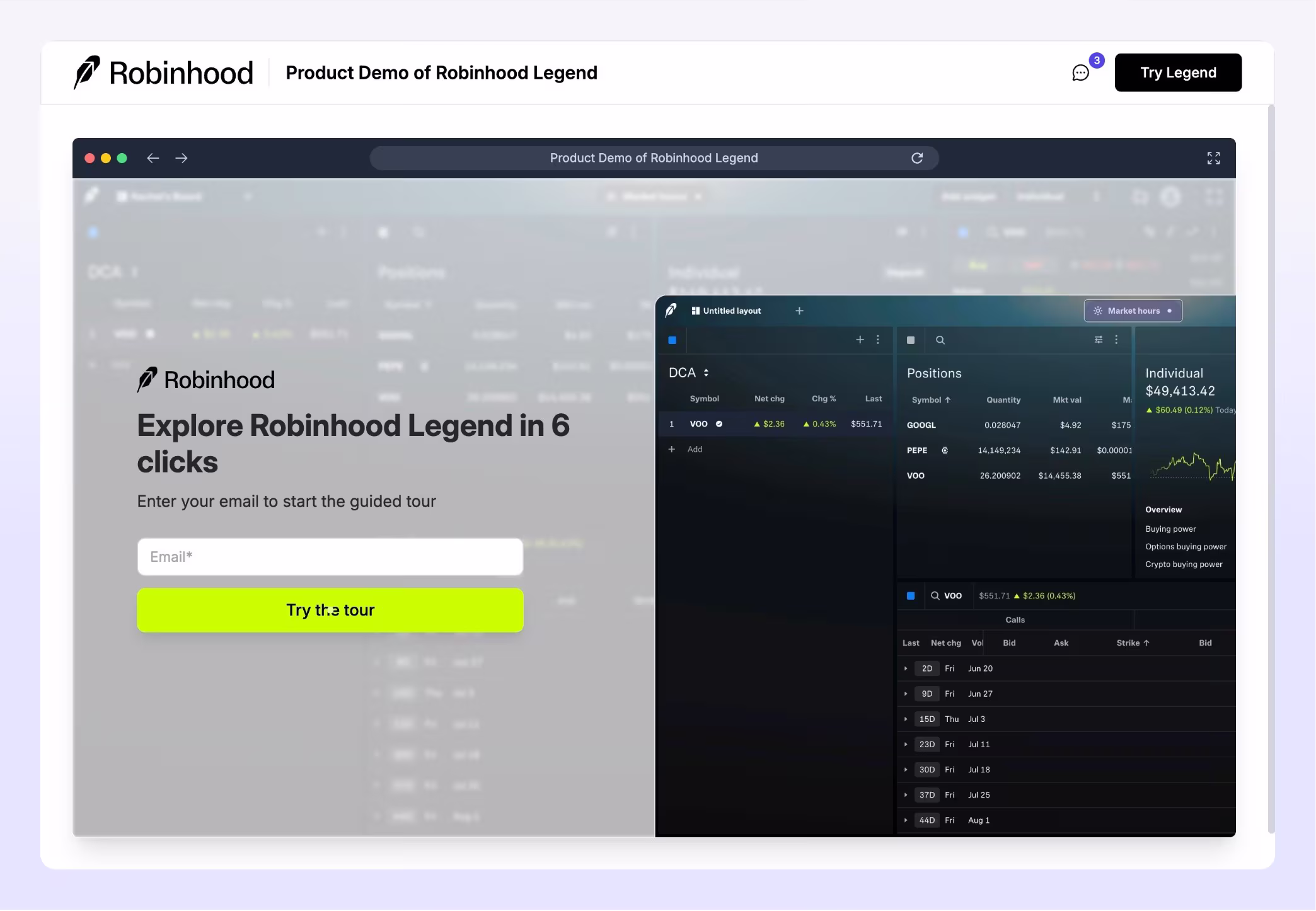Click inside the Email input field

click(x=330, y=556)
